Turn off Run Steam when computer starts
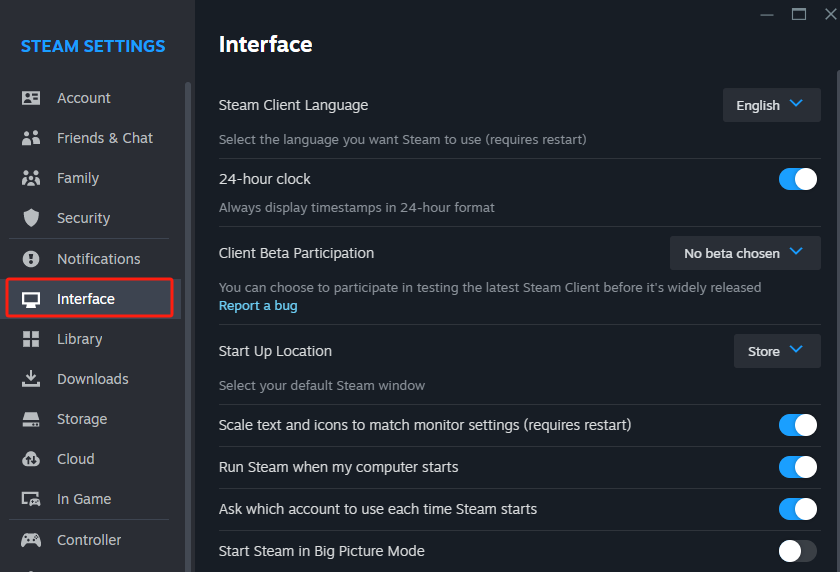 tap(798, 467)
